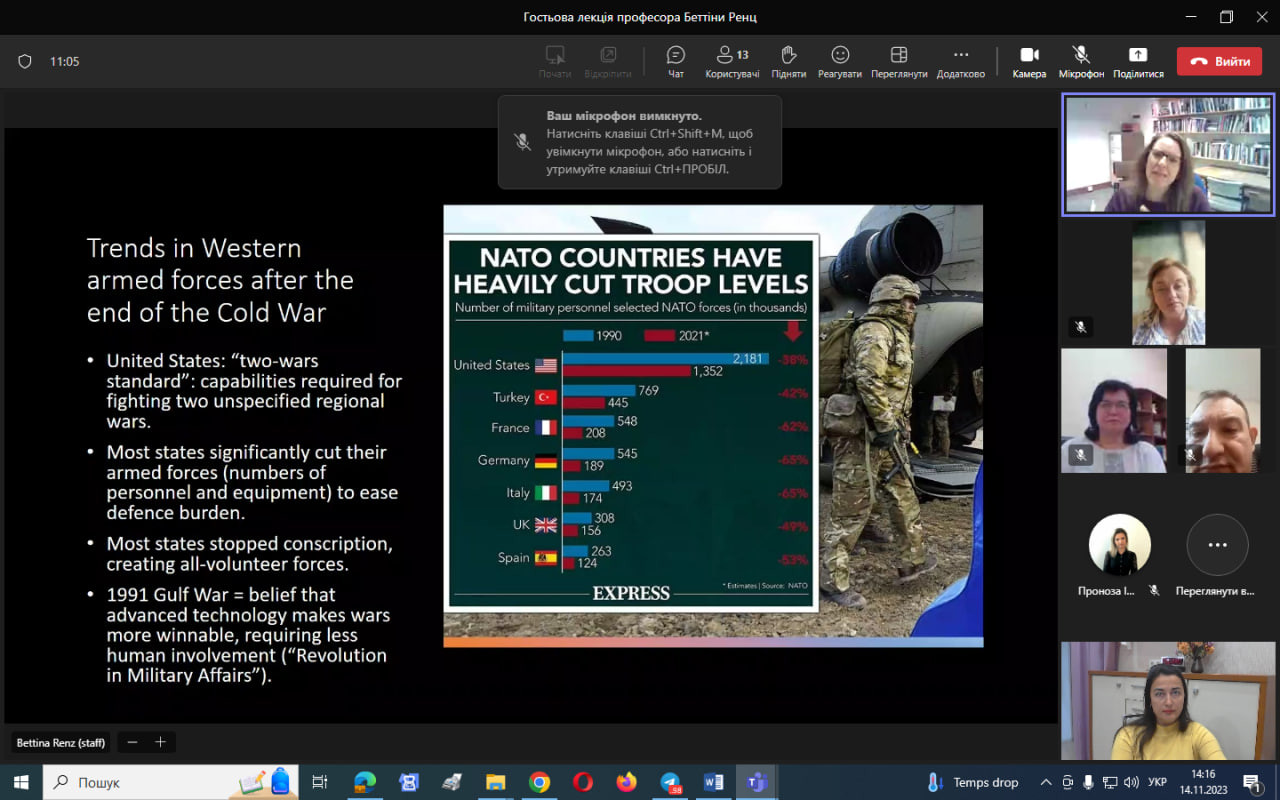Select the presenter's video thumbnail with bookshelves
The height and width of the screenshot is (800, 1280).
pyautogui.click(x=1168, y=155)
